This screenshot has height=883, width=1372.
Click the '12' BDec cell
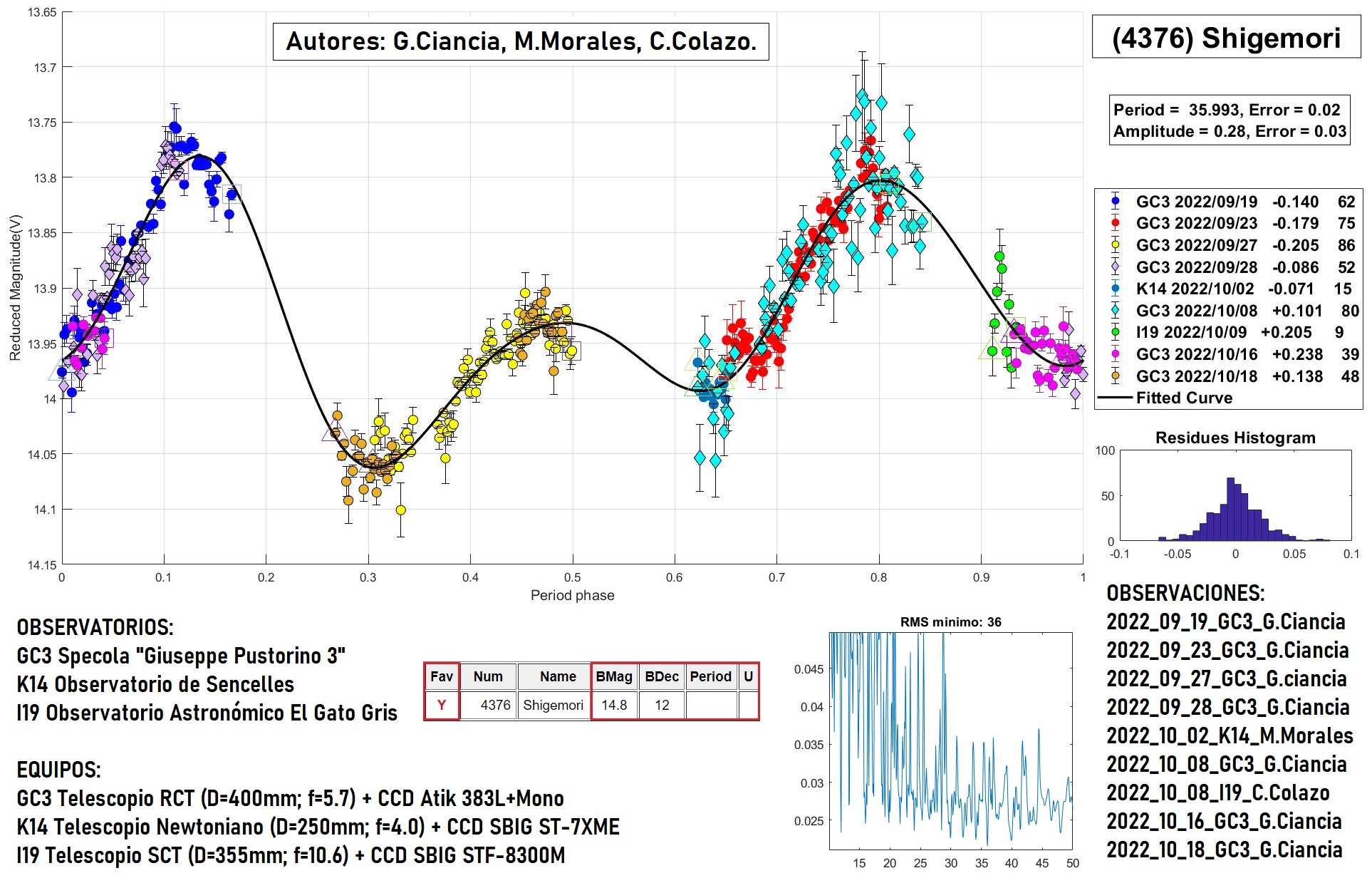pos(662,705)
